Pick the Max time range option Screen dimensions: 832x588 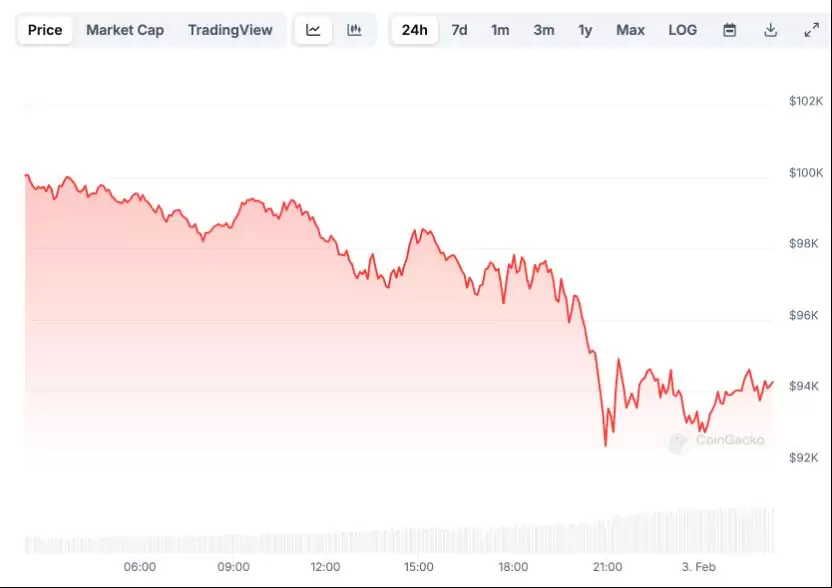point(630,30)
